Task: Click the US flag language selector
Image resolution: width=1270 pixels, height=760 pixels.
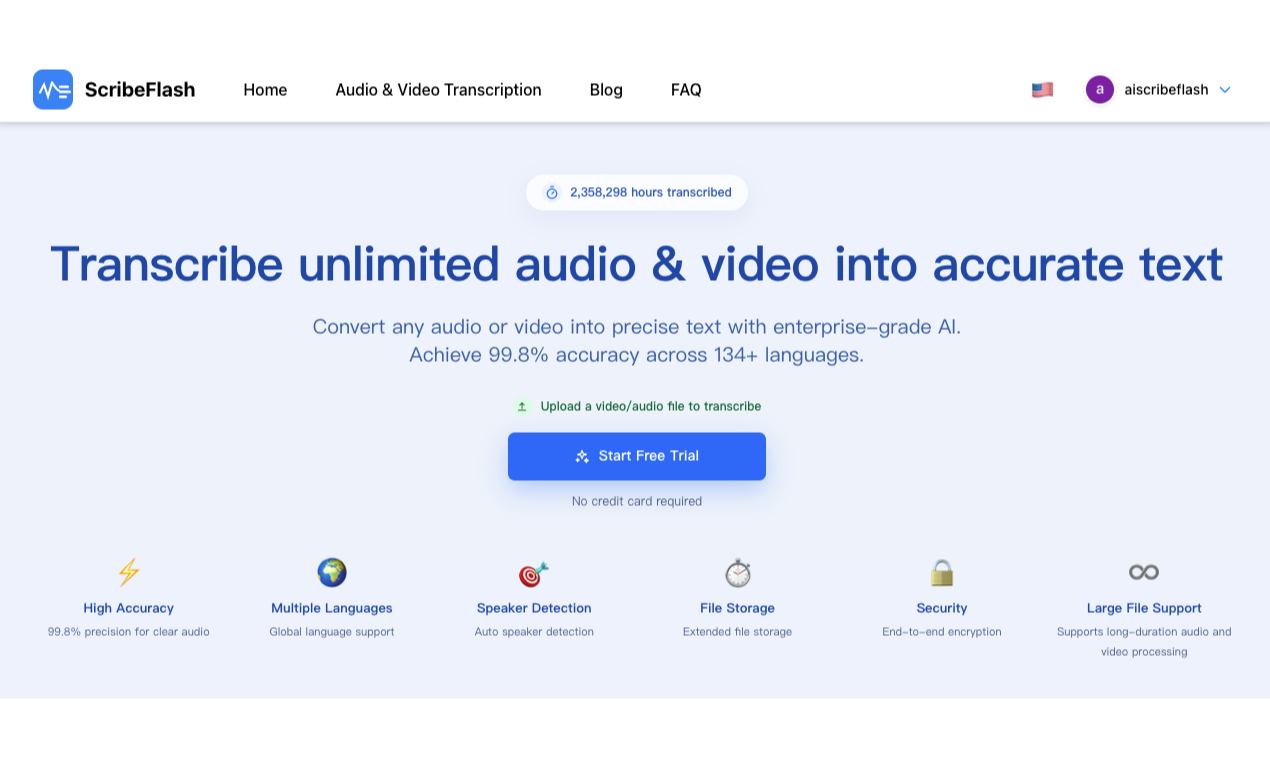Action: (1042, 90)
